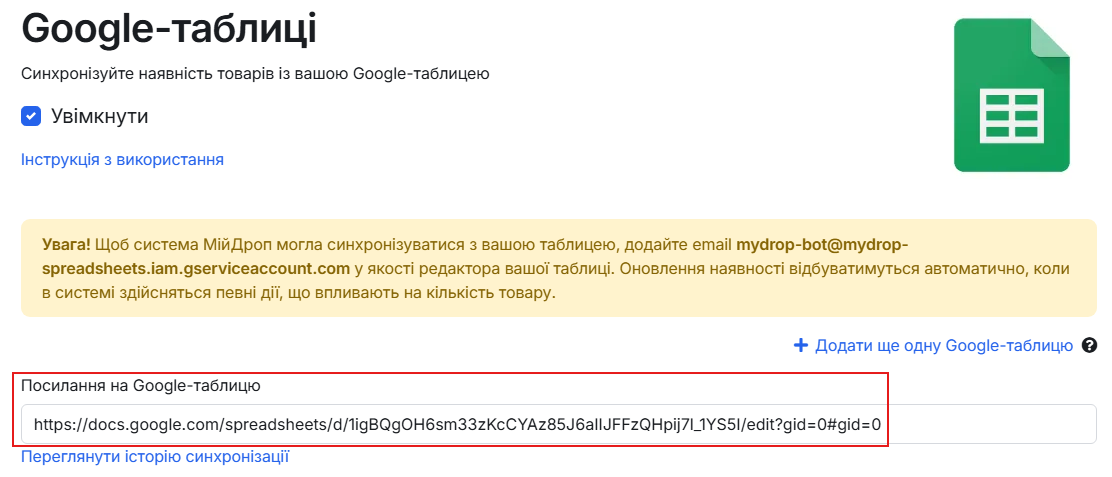This screenshot has height=477, width=1112.
Task: Open the Інструкція з використання link
Action: pyautogui.click(x=123, y=159)
